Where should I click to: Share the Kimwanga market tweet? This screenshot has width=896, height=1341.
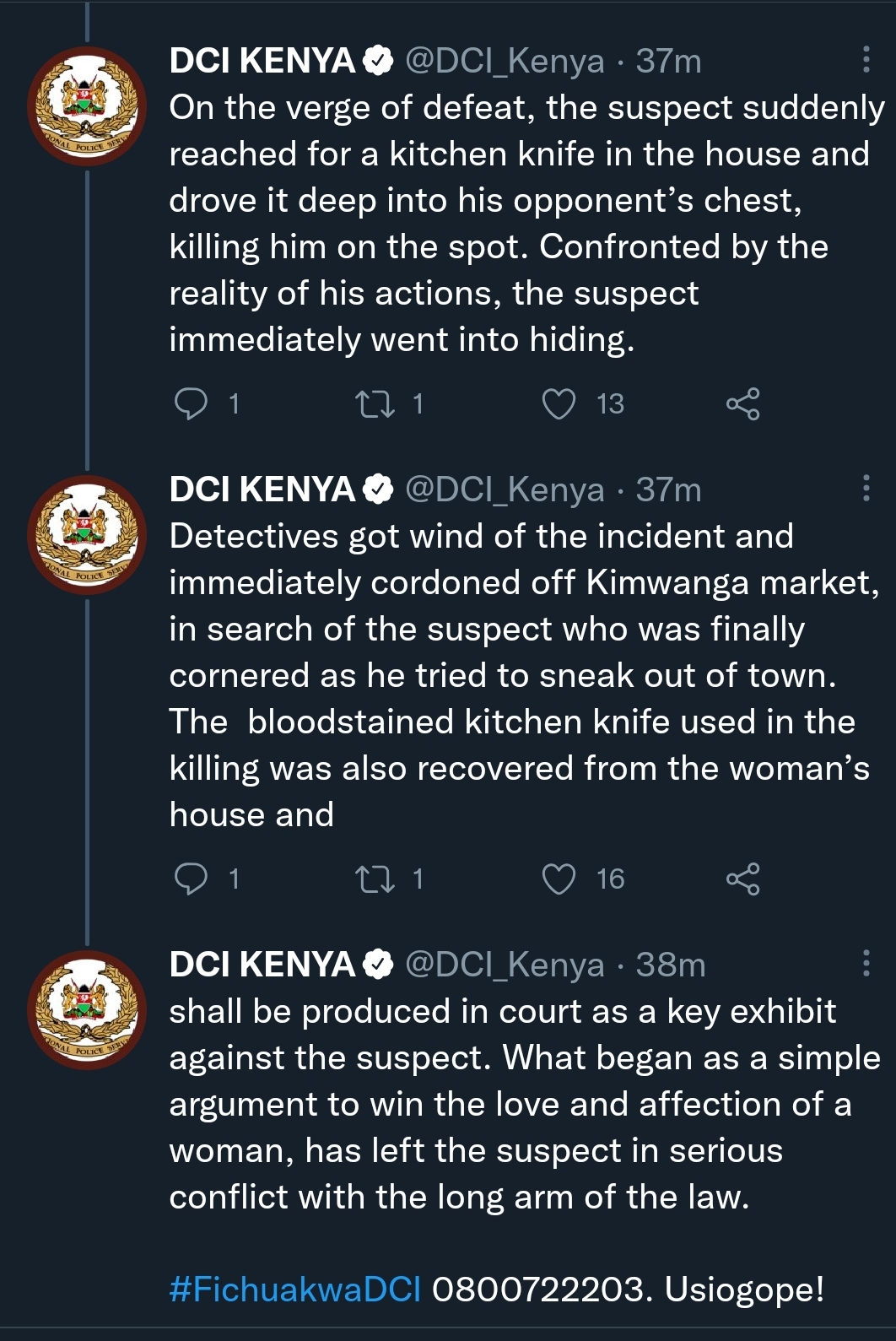pyautogui.click(x=742, y=879)
